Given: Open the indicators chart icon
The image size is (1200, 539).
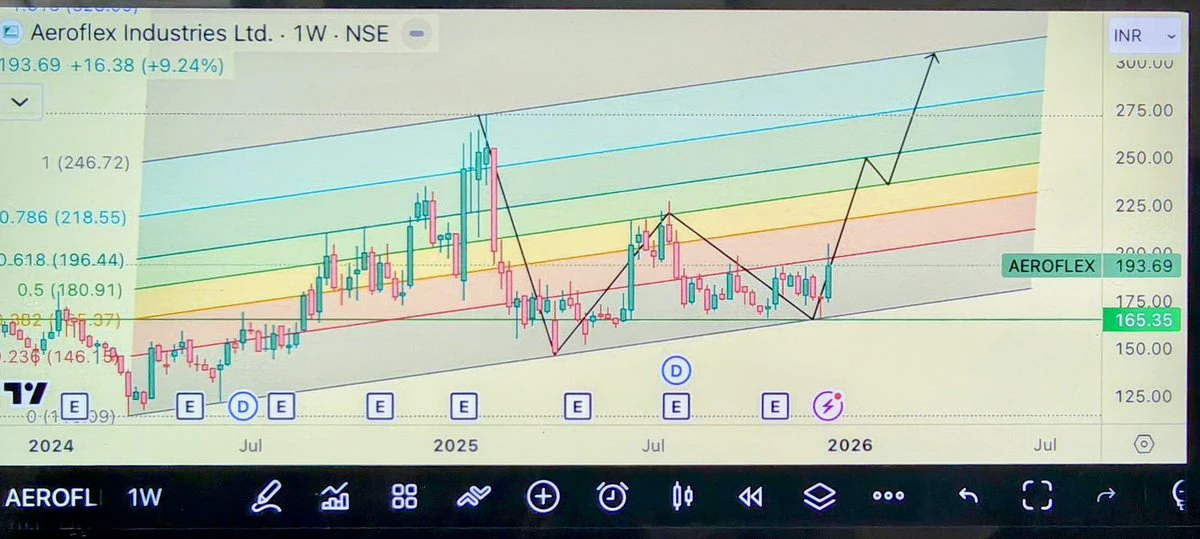Looking at the screenshot, I should [x=334, y=497].
